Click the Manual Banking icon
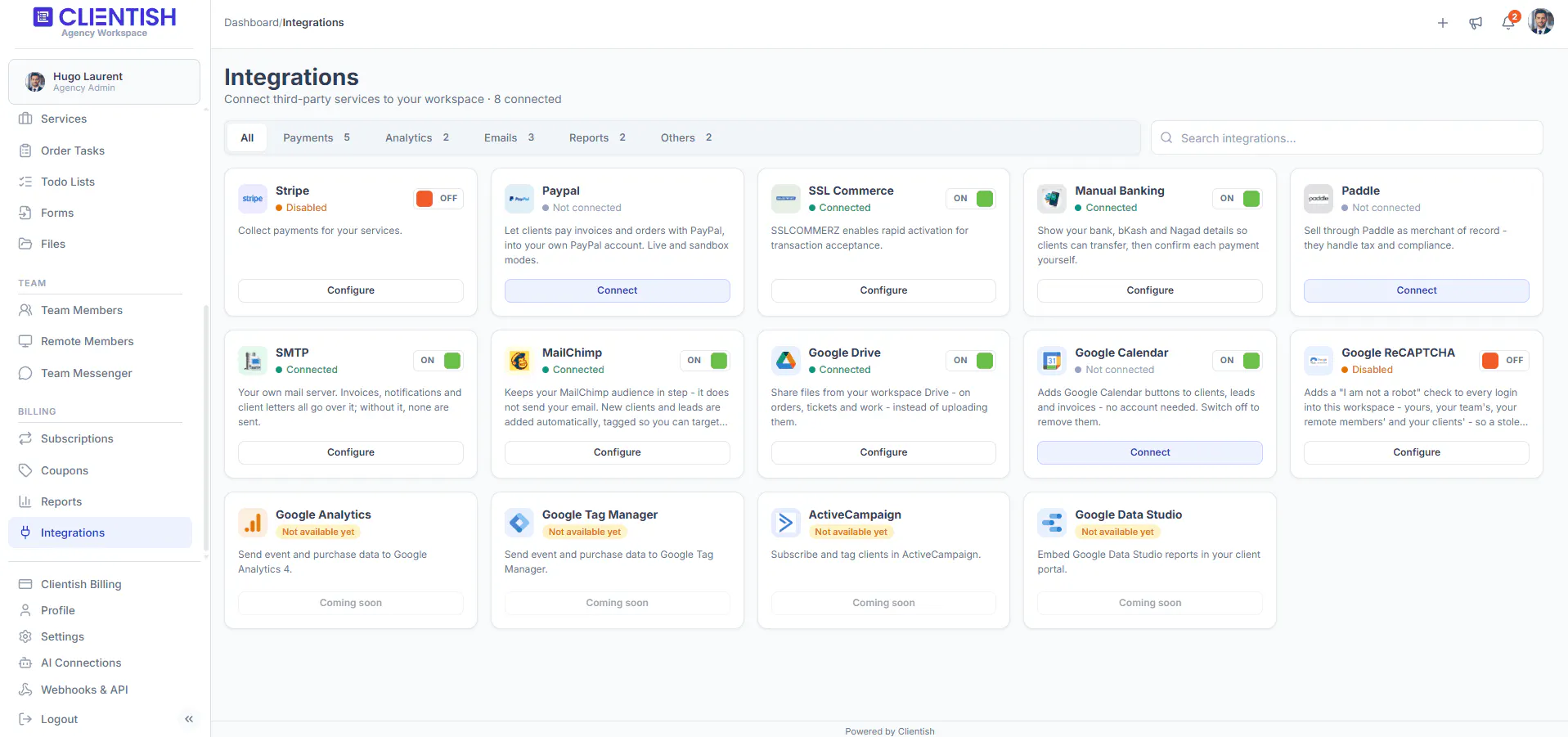This screenshot has height=737, width=1568. (x=1052, y=199)
